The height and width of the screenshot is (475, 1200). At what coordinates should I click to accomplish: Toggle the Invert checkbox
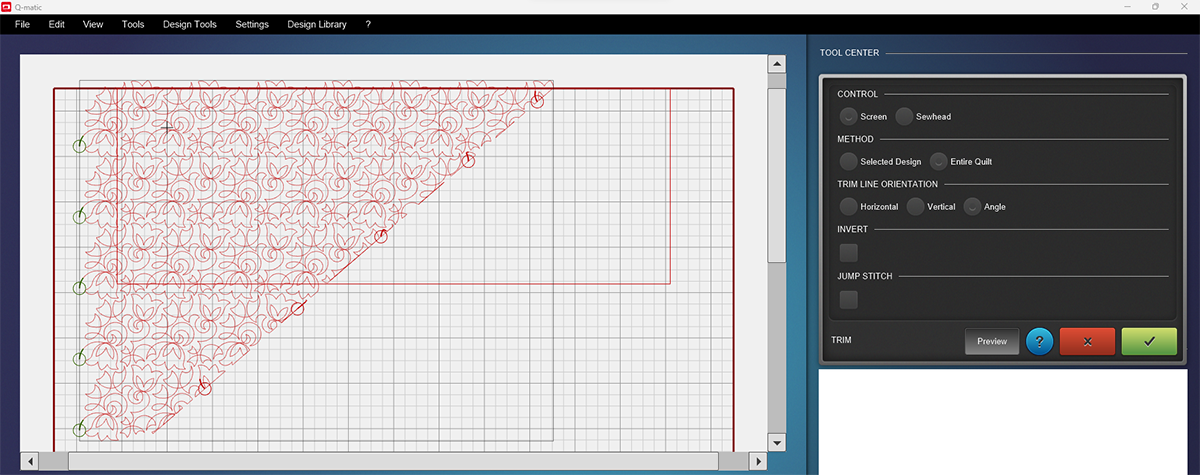pyautogui.click(x=849, y=253)
